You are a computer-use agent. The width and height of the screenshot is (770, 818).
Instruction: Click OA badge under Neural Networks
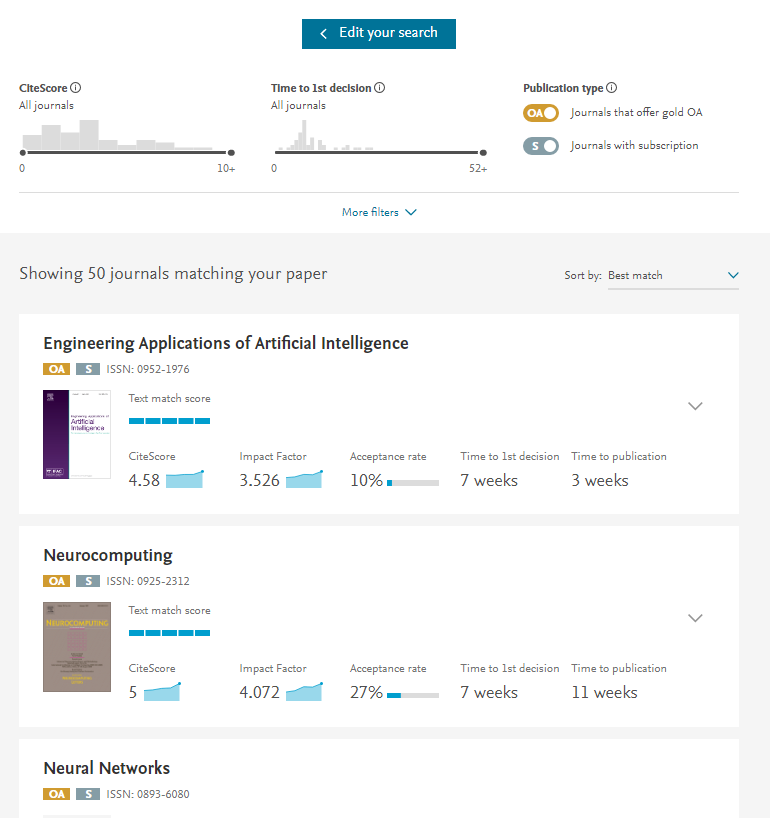click(x=57, y=794)
